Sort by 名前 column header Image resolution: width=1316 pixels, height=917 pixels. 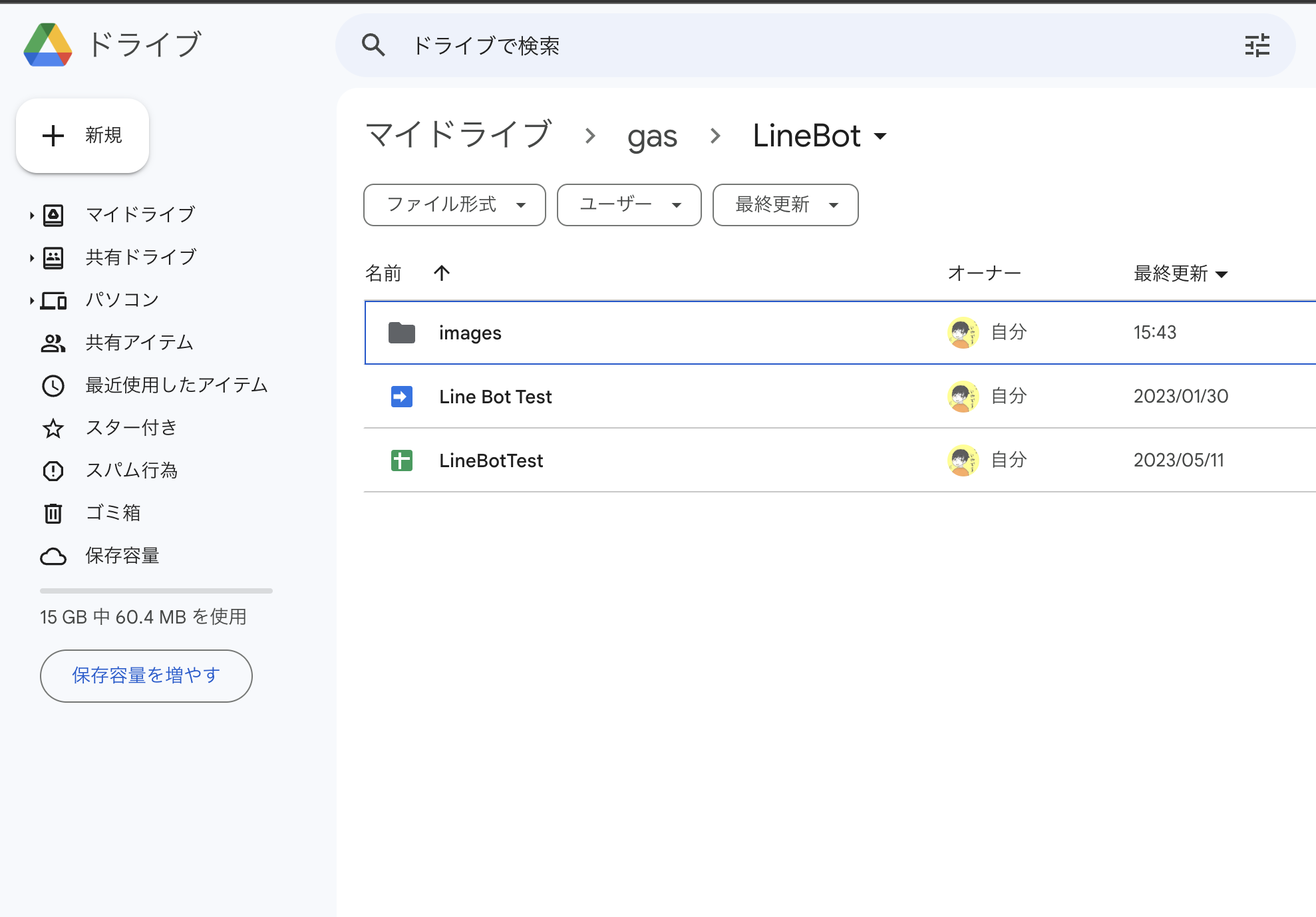[383, 274]
